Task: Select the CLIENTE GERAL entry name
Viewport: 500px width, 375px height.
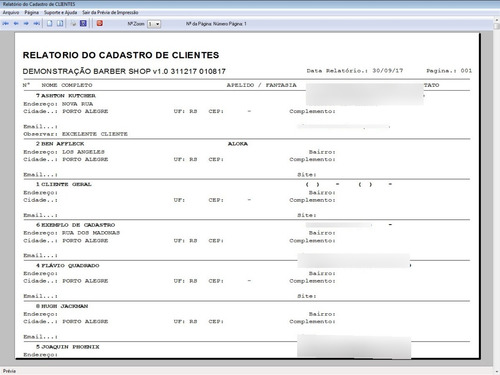Action: 66,184
